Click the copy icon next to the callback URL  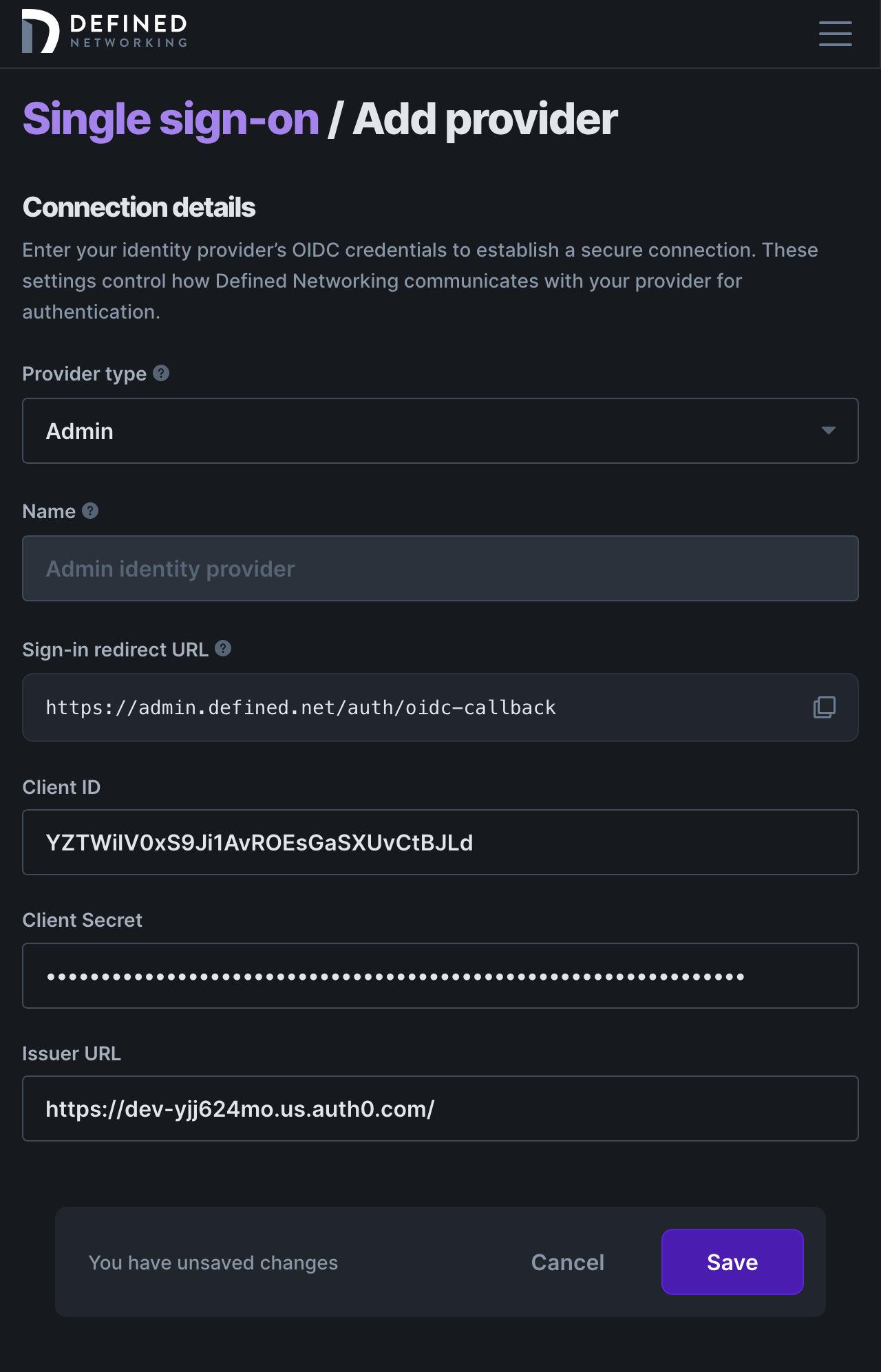click(x=824, y=707)
